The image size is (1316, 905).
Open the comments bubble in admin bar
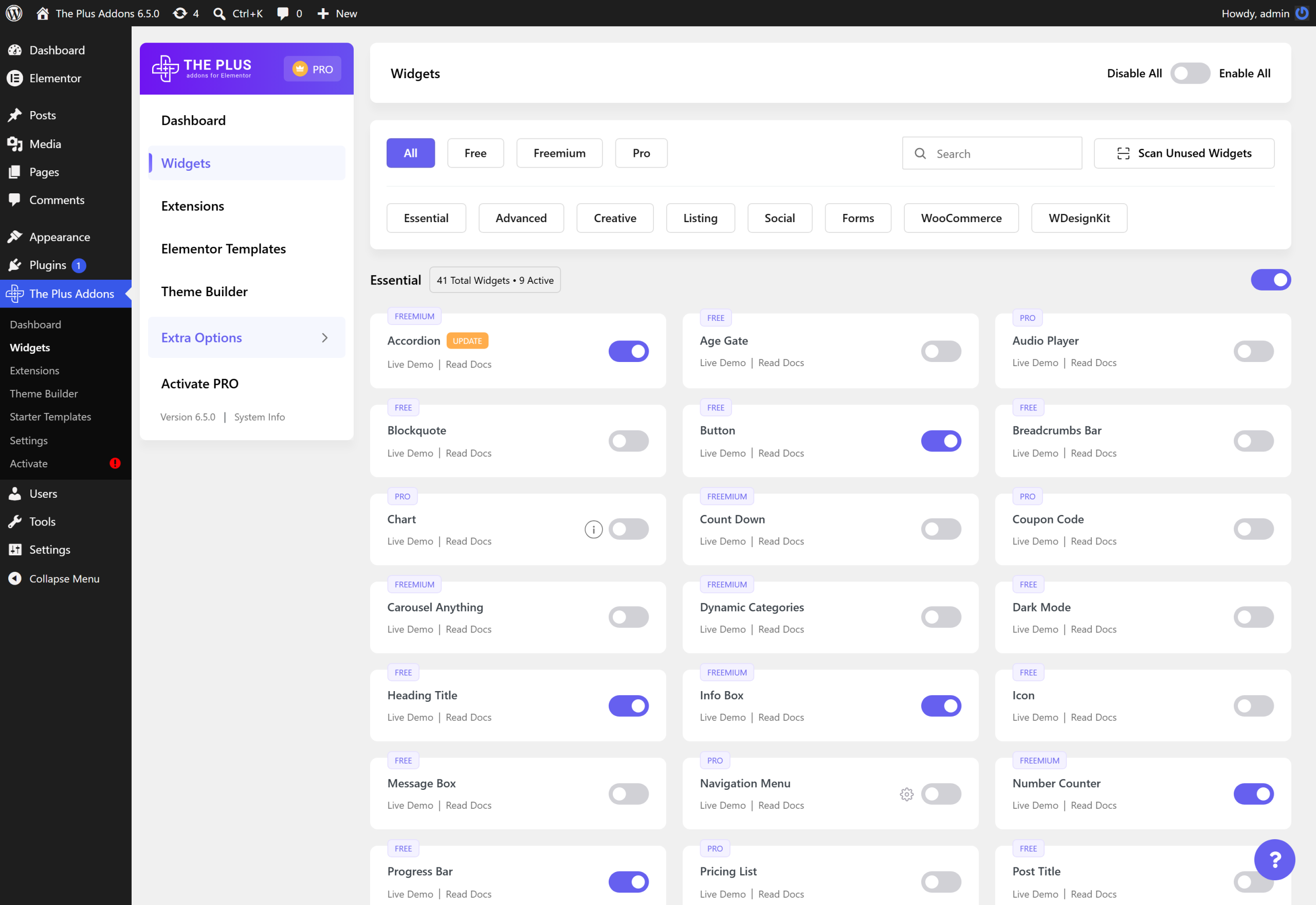(x=283, y=13)
